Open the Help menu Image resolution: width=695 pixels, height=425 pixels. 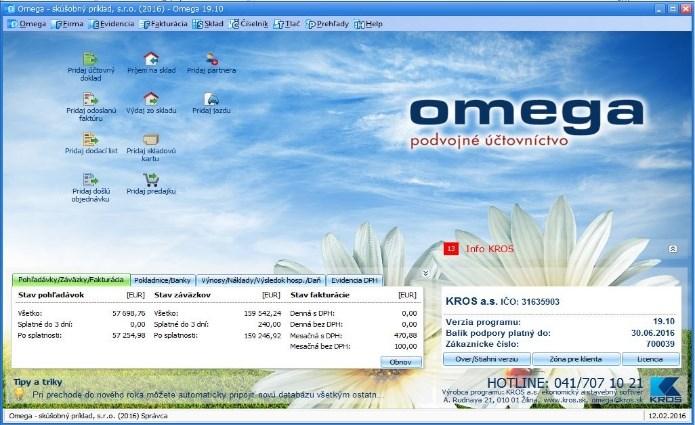[x=368, y=24]
